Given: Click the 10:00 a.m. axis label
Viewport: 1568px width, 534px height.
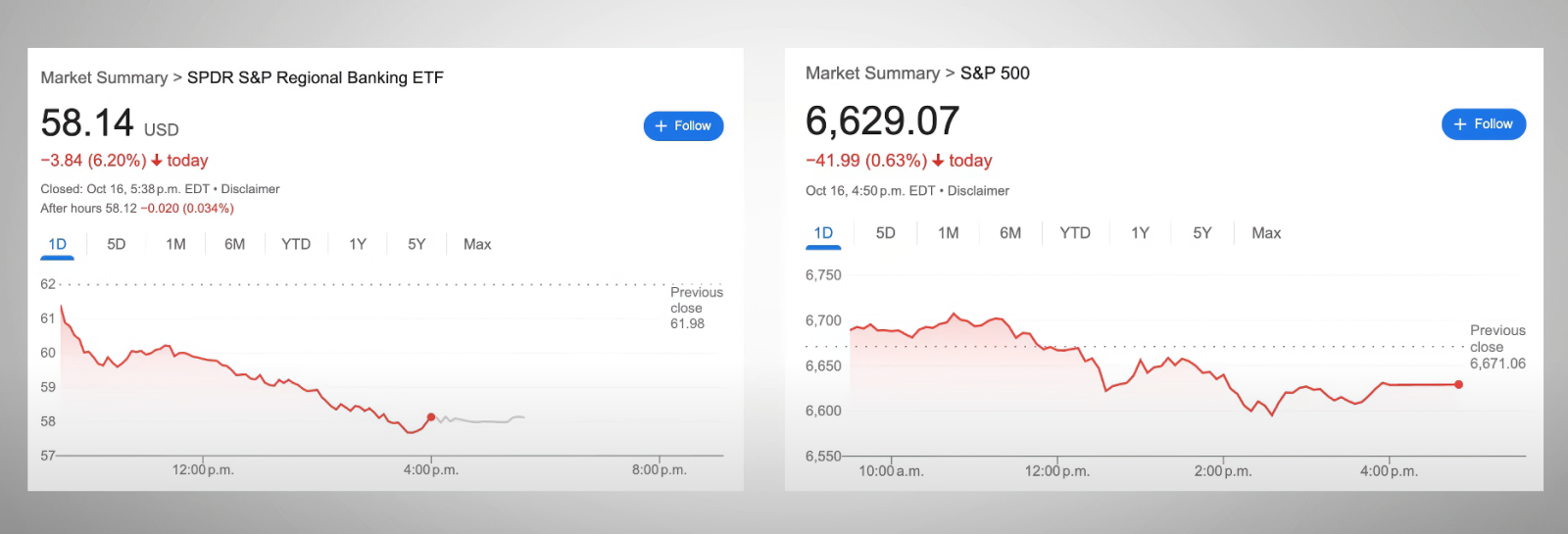Looking at the screenshot, I should pyautogui.click(x=891, y=471).
